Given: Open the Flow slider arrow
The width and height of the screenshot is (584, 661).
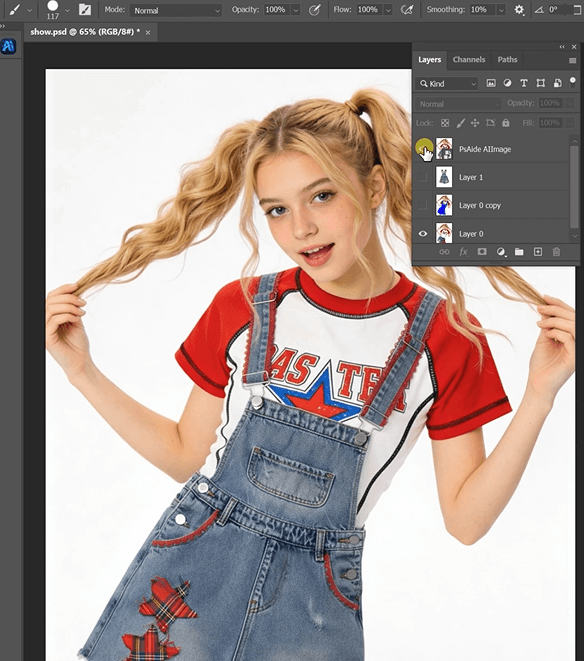Looking at the screenshot, I should 388,10.
